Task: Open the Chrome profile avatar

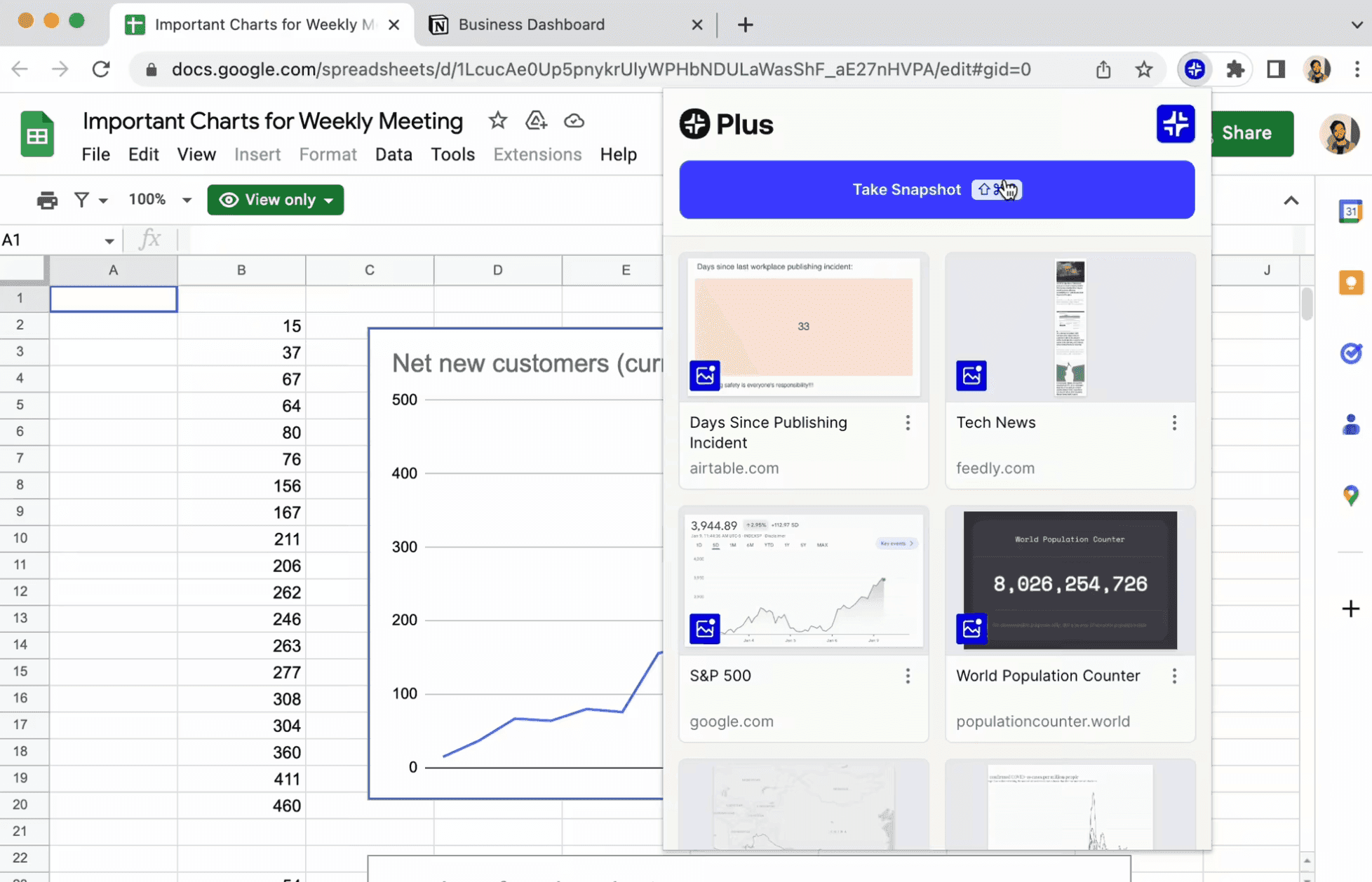Action: [x=1317, y=69]
